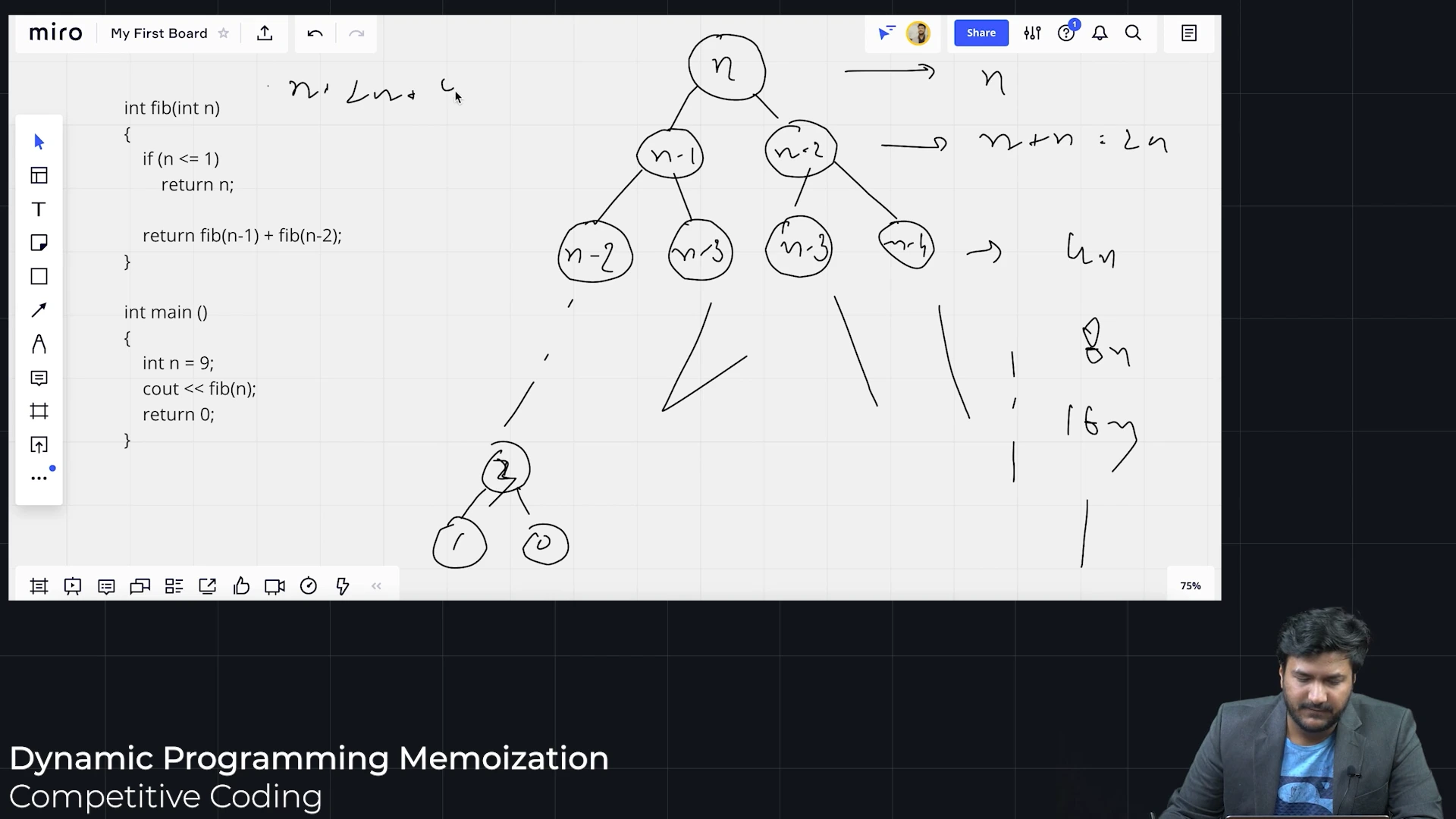
Task: Open the notifications bell
Action: pyautogui.click(x=1100, y=33)
